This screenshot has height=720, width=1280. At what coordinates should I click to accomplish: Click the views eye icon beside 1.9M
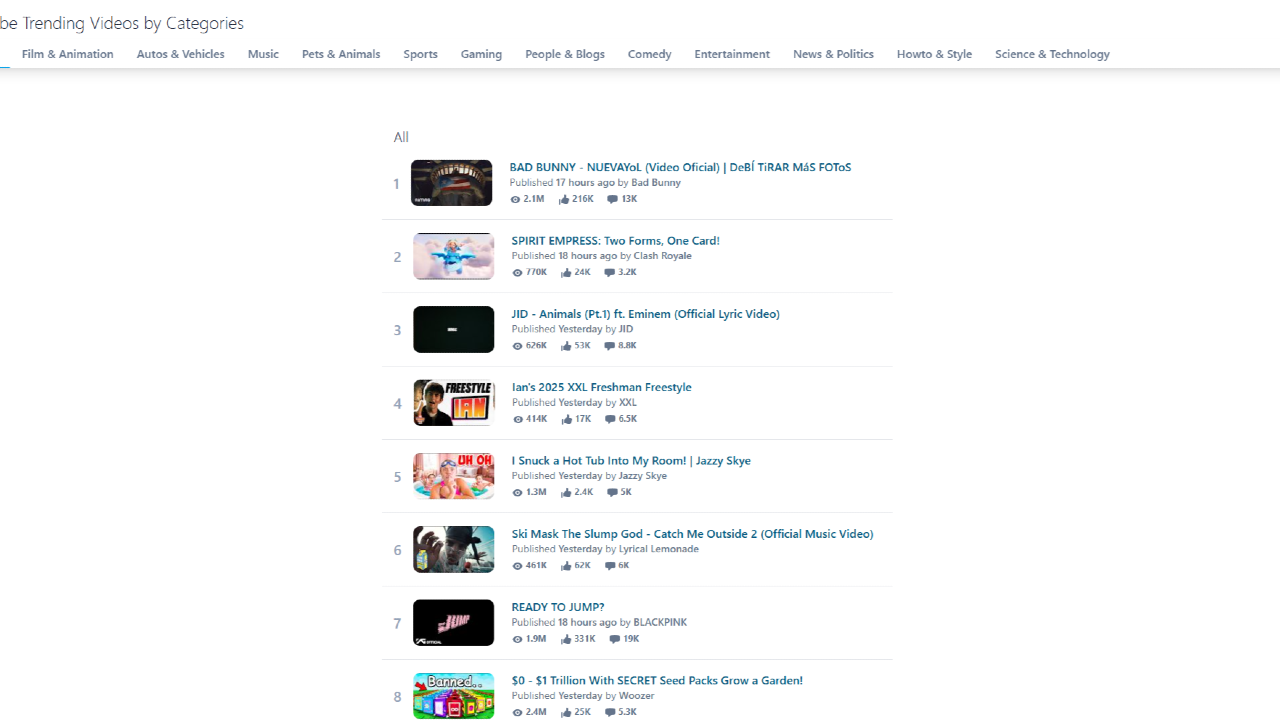517,639
